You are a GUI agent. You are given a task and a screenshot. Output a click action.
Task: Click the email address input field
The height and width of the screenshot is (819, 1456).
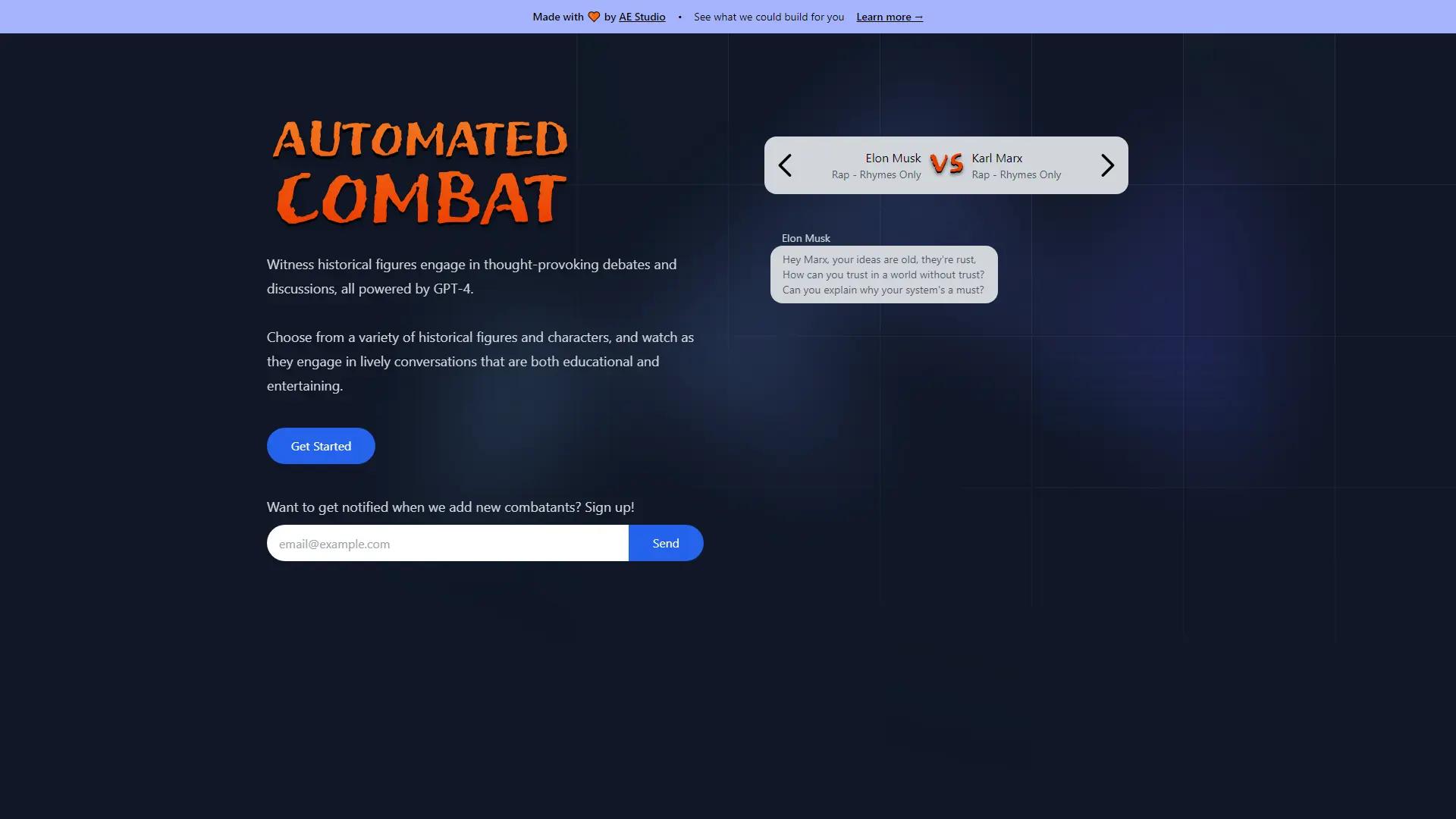[x=447, y=543]
